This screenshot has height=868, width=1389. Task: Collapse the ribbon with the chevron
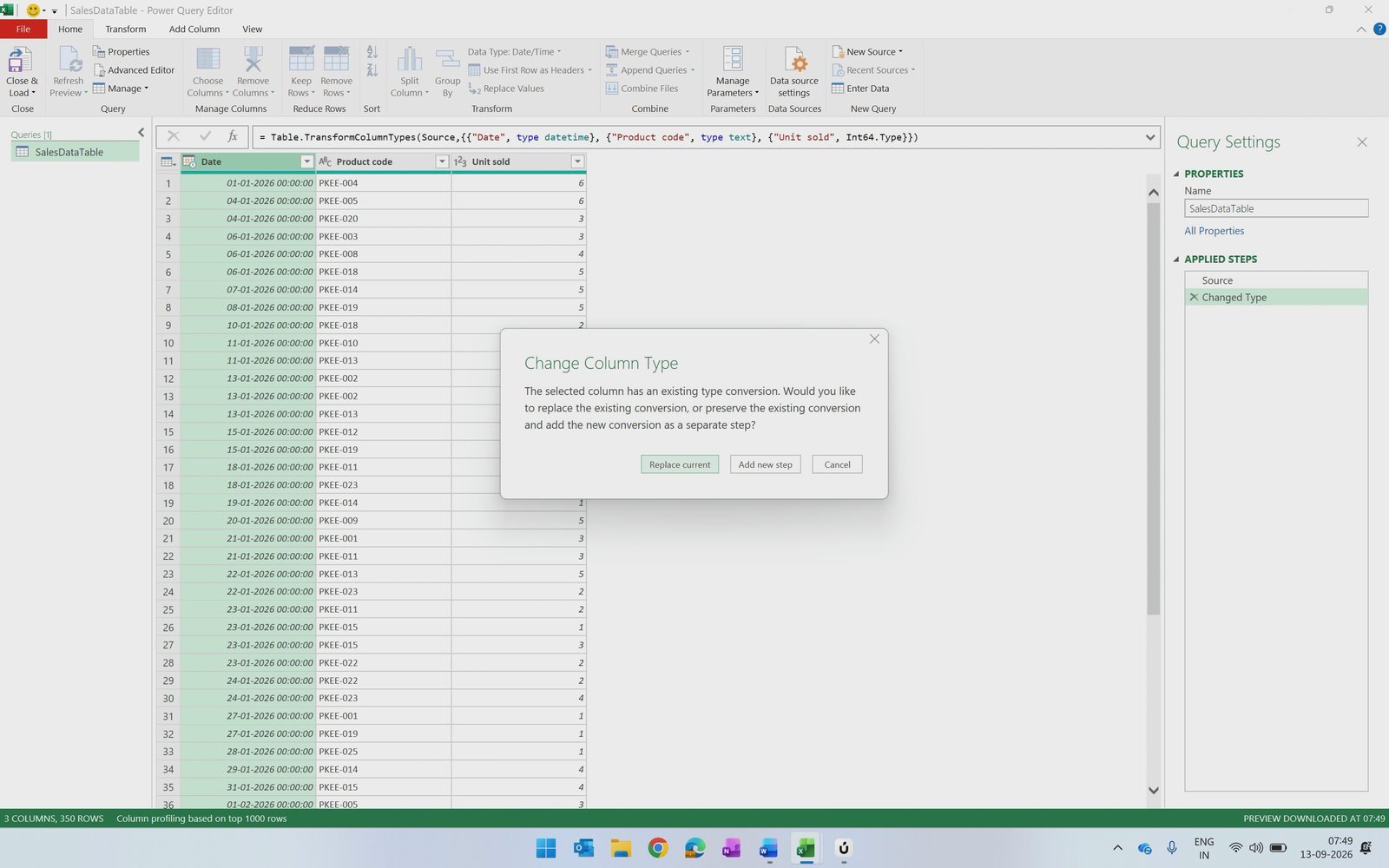(x=1360, y=30)
